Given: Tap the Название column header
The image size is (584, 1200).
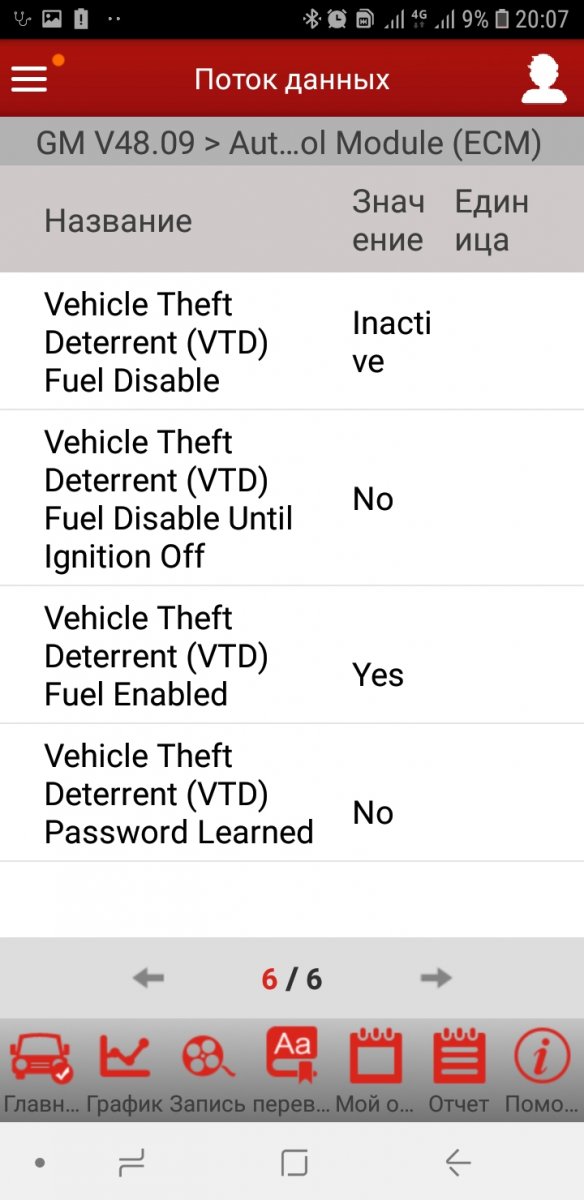Looking at the screenshot, I should 118,221.
